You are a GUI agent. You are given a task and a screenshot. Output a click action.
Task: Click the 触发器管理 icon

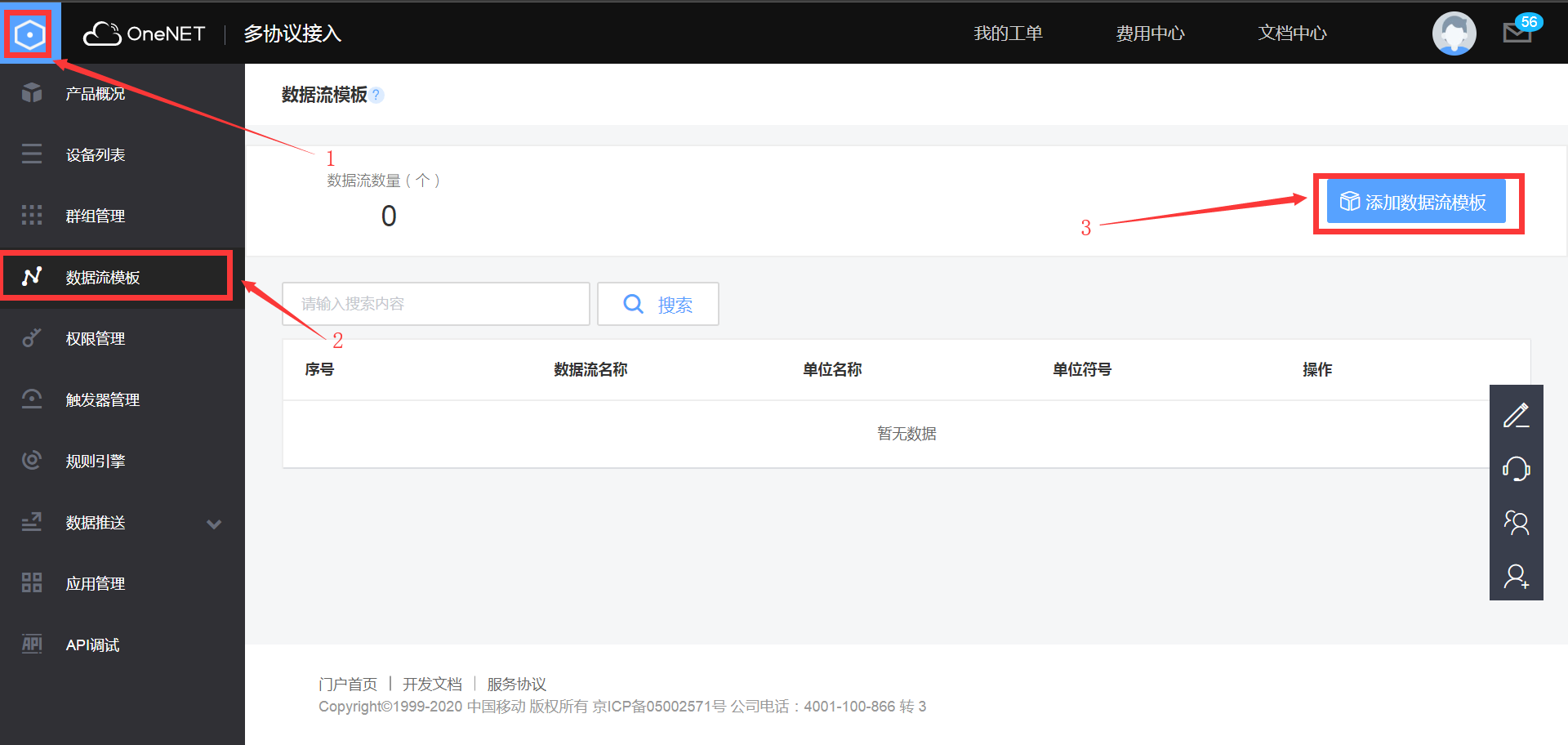tap(32, 399)
